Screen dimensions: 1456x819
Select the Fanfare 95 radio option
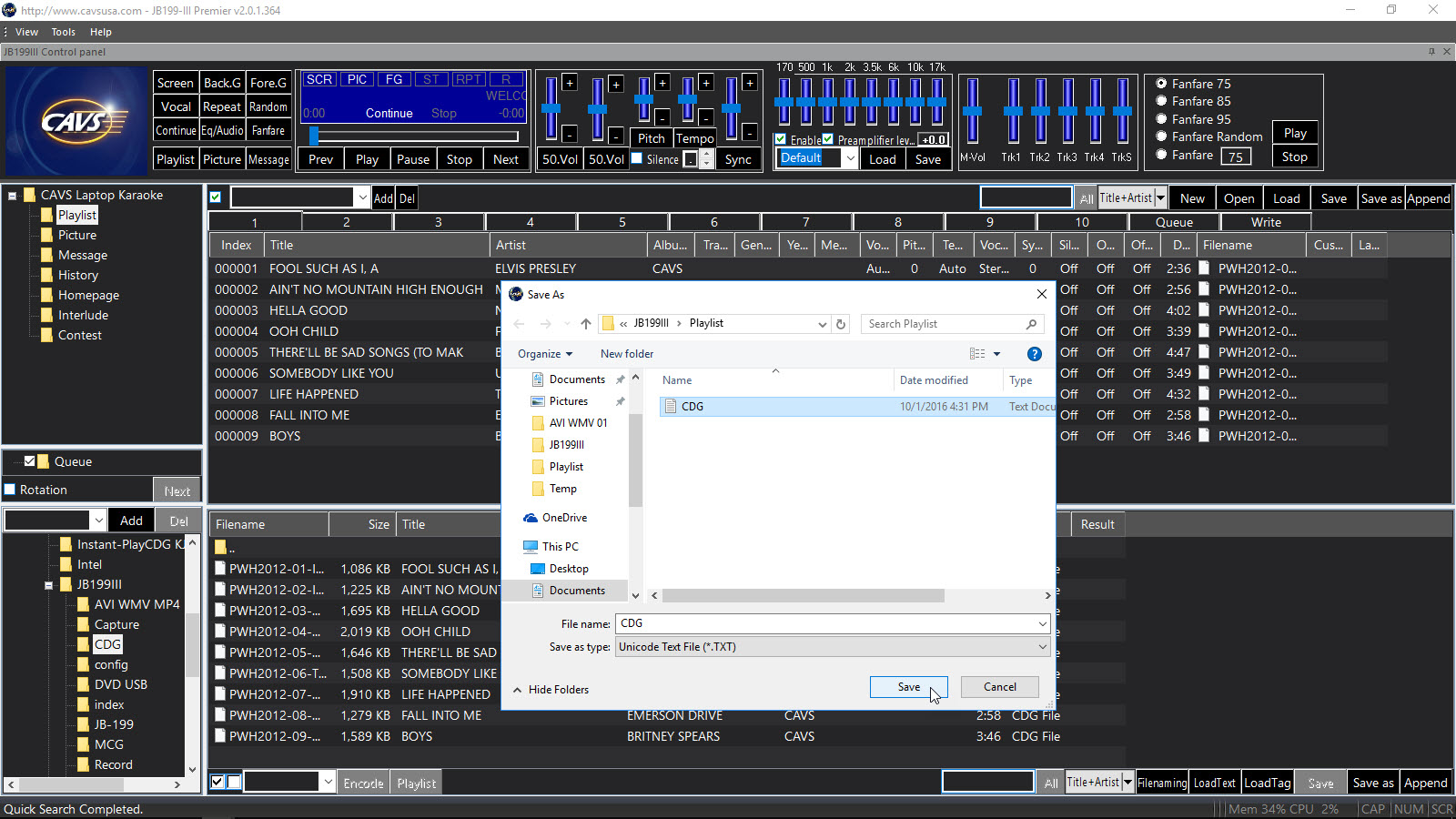tap(1161, 119)
